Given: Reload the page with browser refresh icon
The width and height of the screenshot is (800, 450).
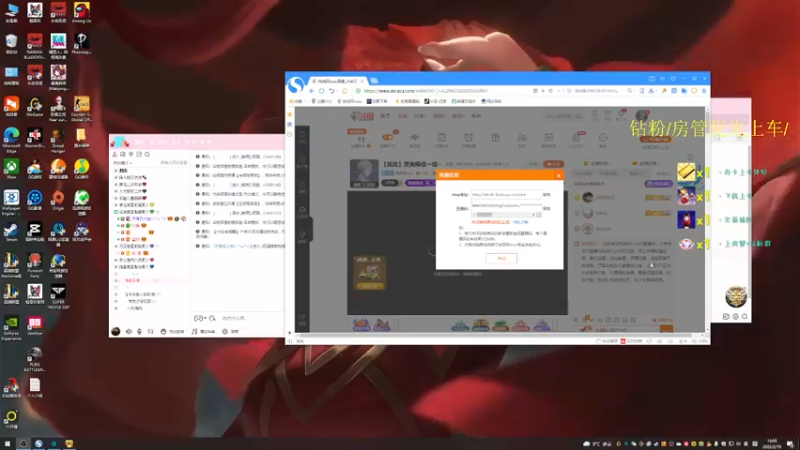Looking at the screenshot, I should point(321,91).
